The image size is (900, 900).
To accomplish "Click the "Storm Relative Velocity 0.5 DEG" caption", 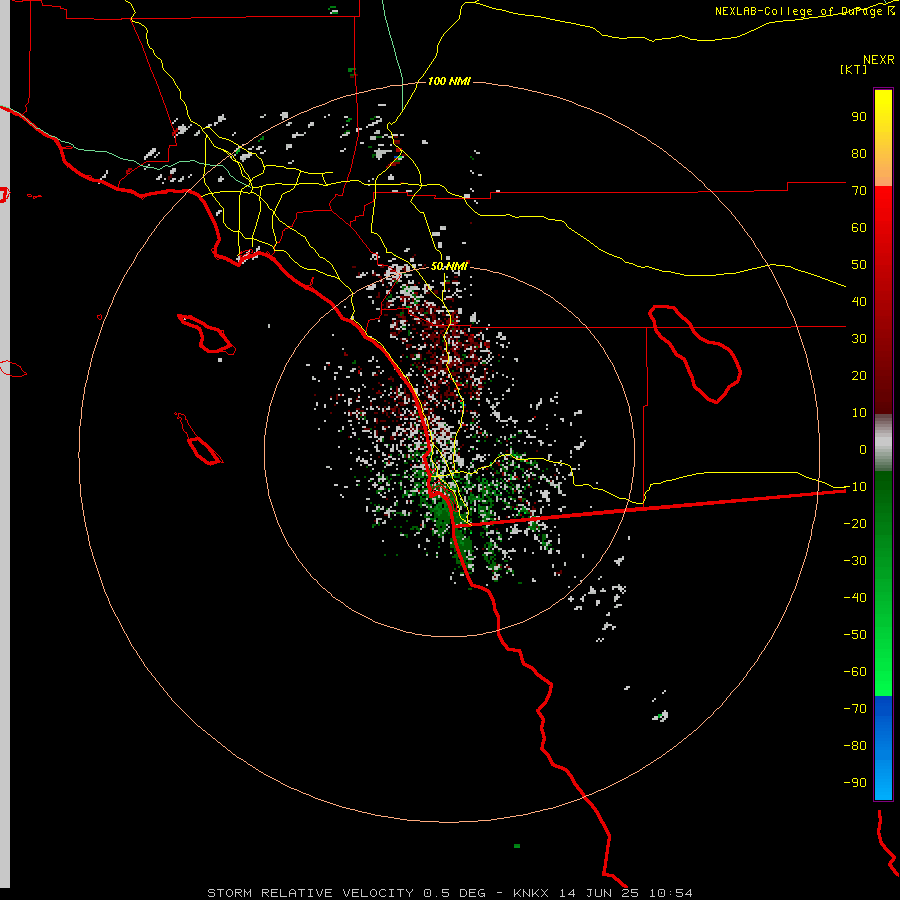I will tap(346, 893).
